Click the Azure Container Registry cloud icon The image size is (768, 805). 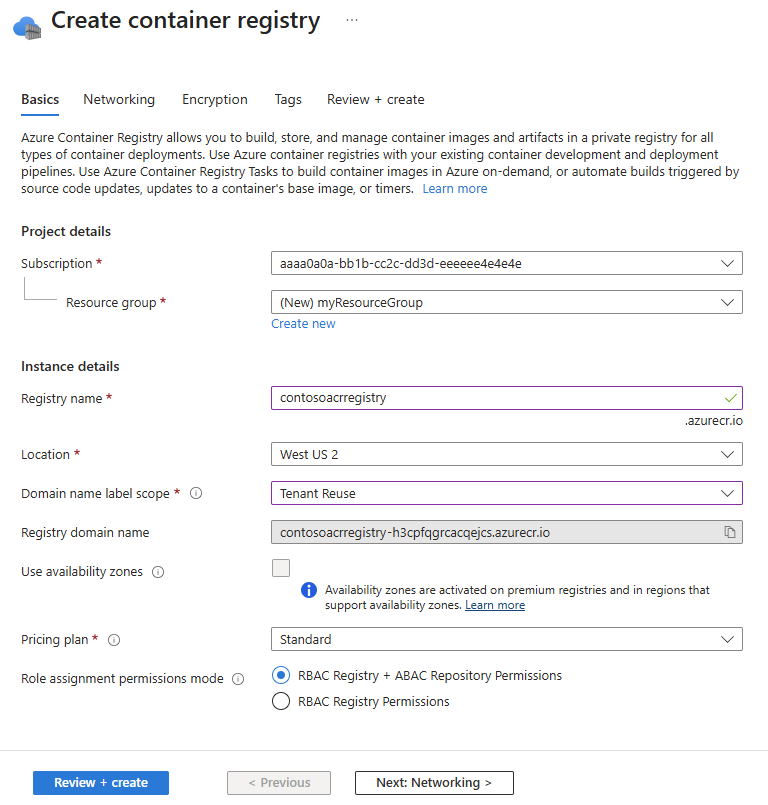(x=26, y=27)
